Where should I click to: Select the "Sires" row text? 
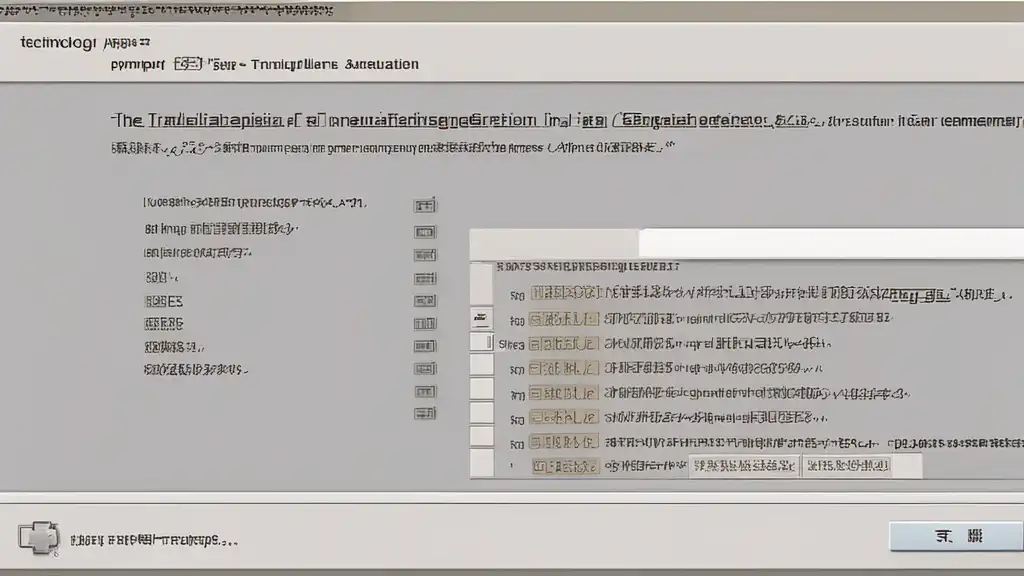click(717, 343)
